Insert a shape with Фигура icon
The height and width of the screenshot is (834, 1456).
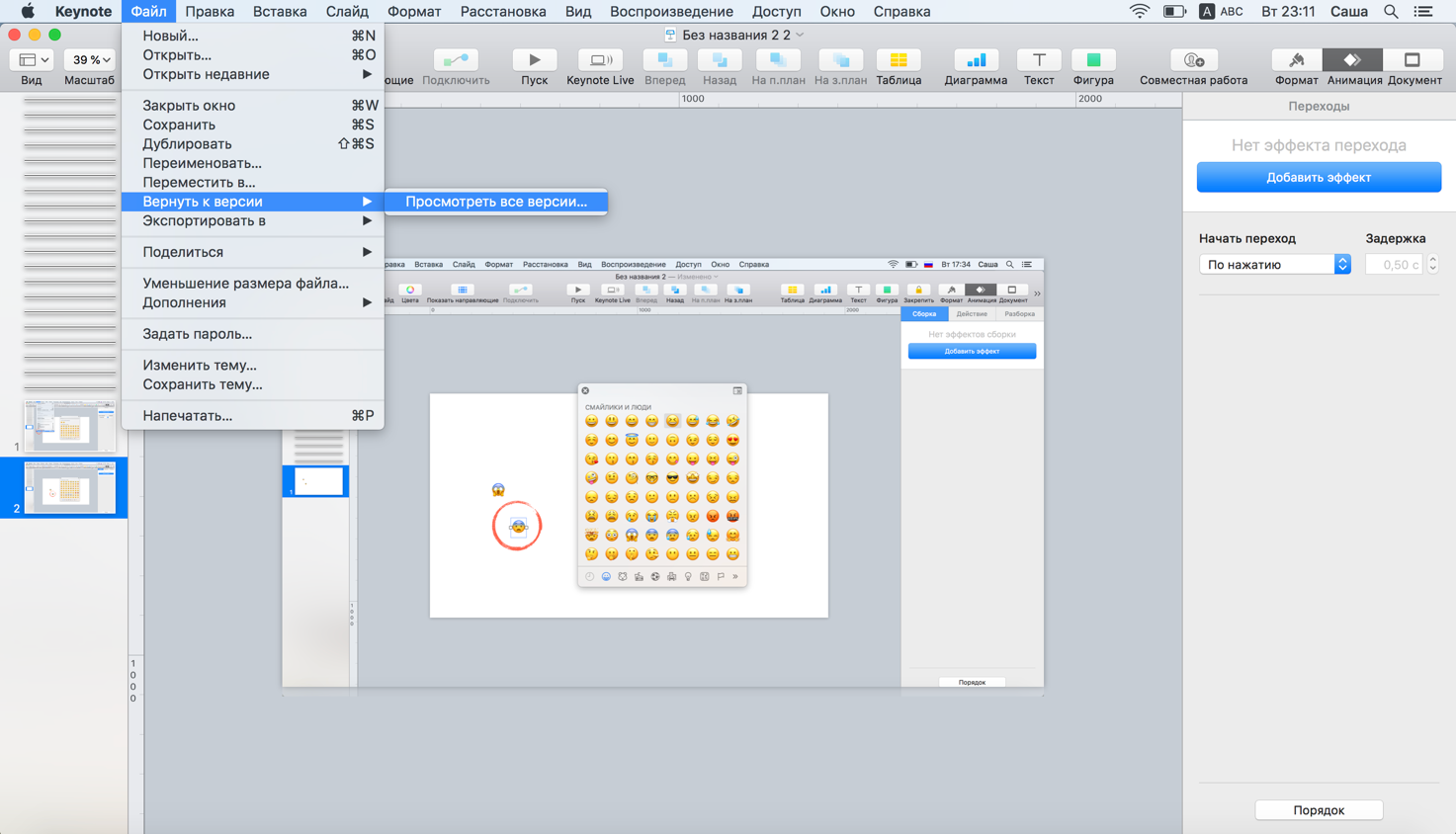coord(1093,60)
